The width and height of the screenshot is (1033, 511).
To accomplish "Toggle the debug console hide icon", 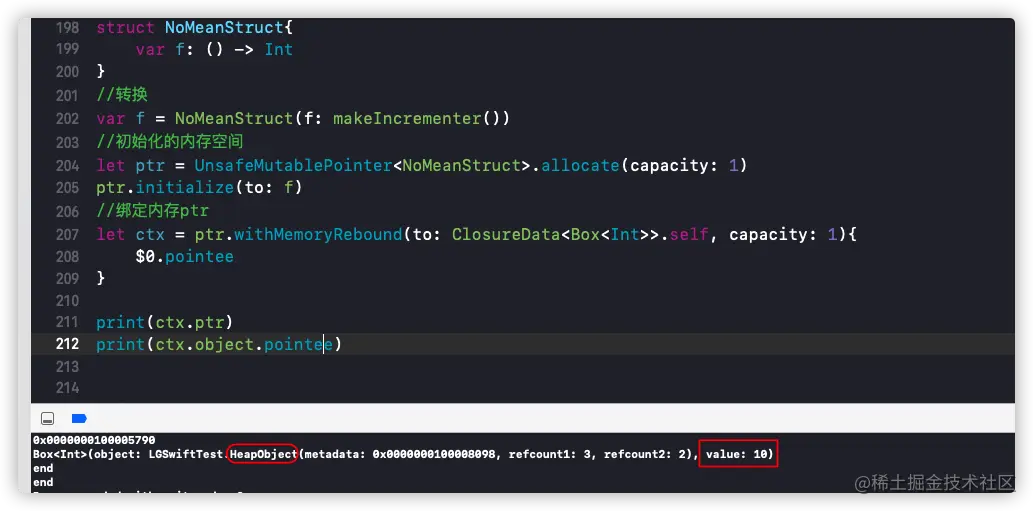I will tap(47, 419).
